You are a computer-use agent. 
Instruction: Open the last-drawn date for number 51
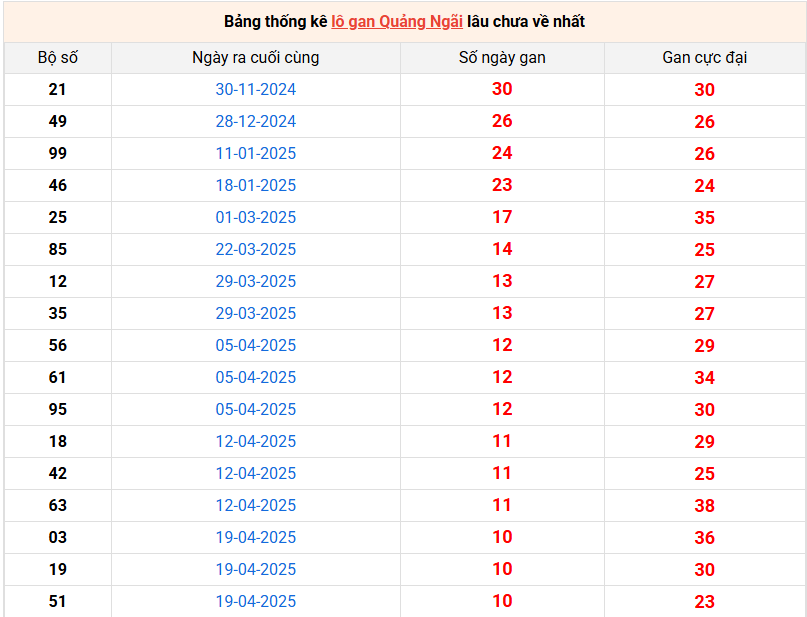click(x=256, y=601)
